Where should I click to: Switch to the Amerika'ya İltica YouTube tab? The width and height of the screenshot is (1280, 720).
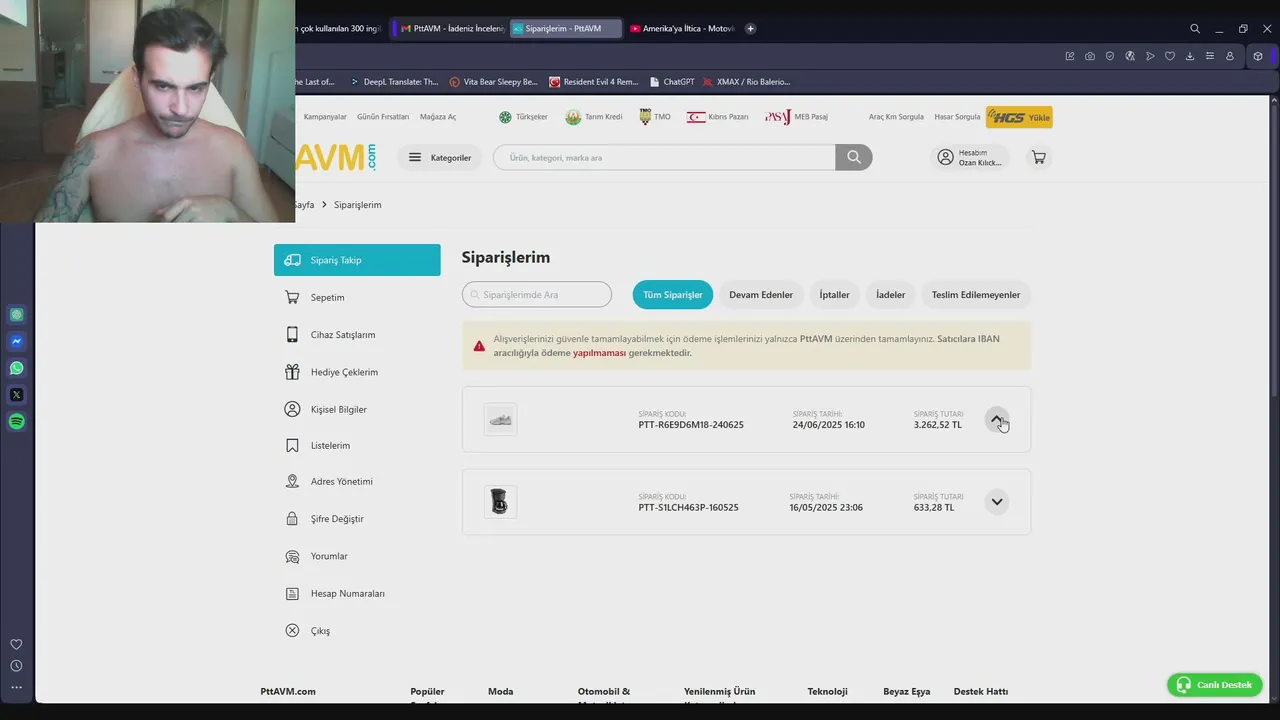[682, 29]
